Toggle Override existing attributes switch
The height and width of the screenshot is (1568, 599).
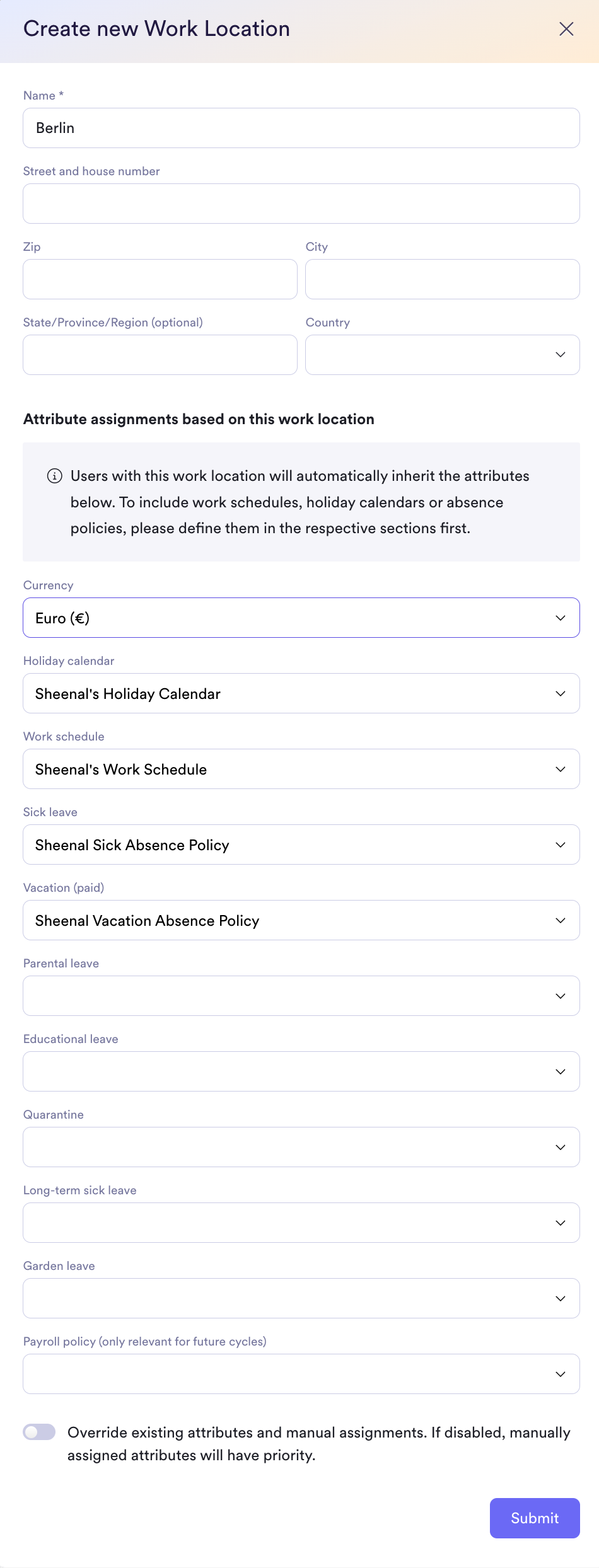point(39,1432)
